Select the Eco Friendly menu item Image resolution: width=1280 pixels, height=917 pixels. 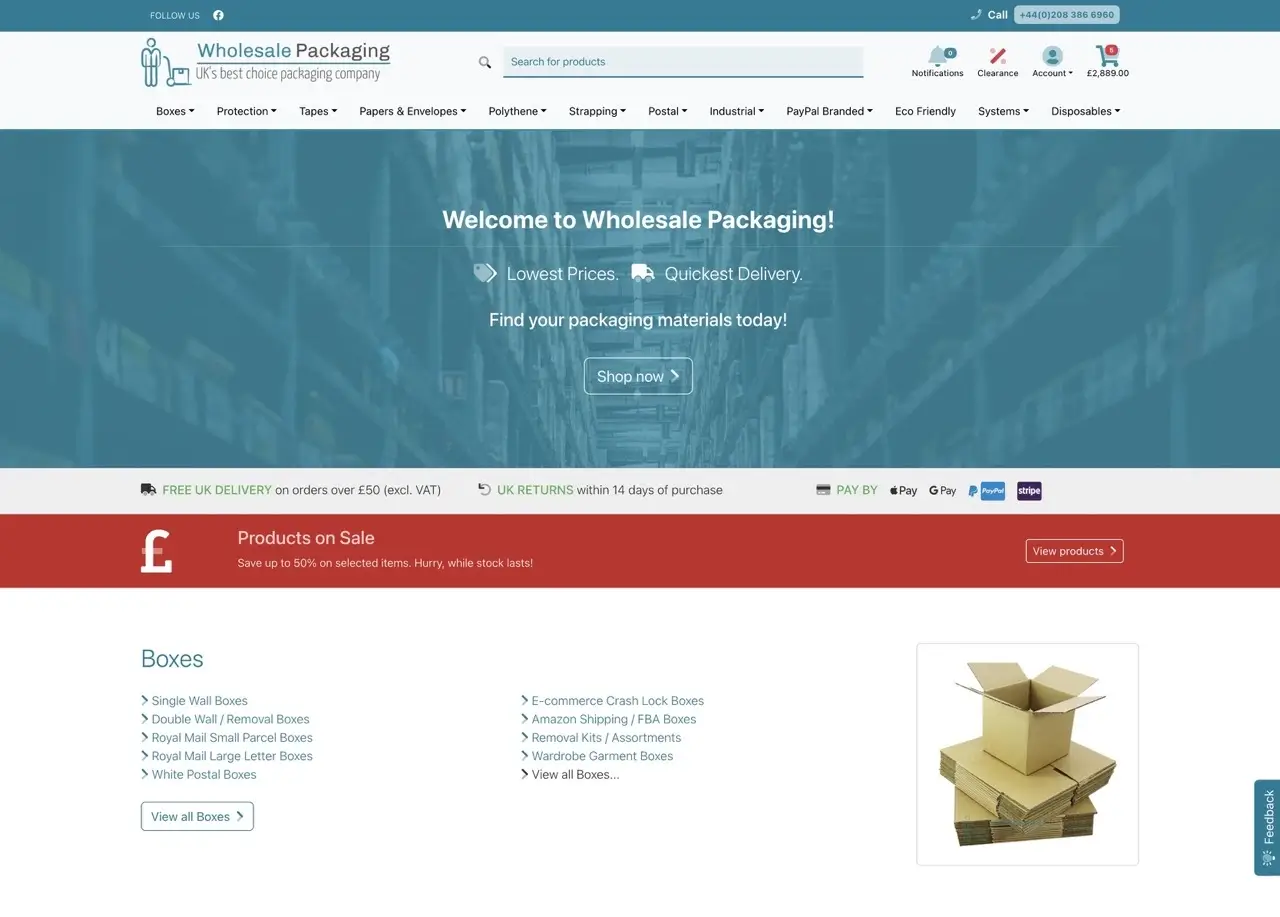925,111
